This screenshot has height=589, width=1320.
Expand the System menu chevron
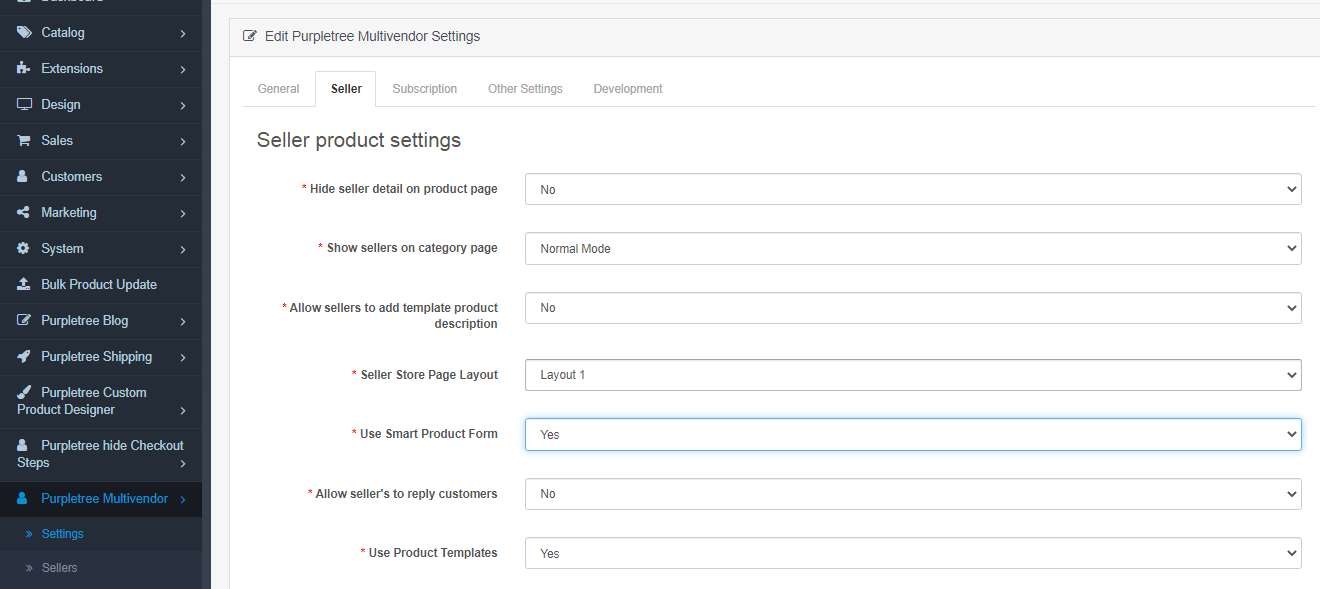point(183,249)
